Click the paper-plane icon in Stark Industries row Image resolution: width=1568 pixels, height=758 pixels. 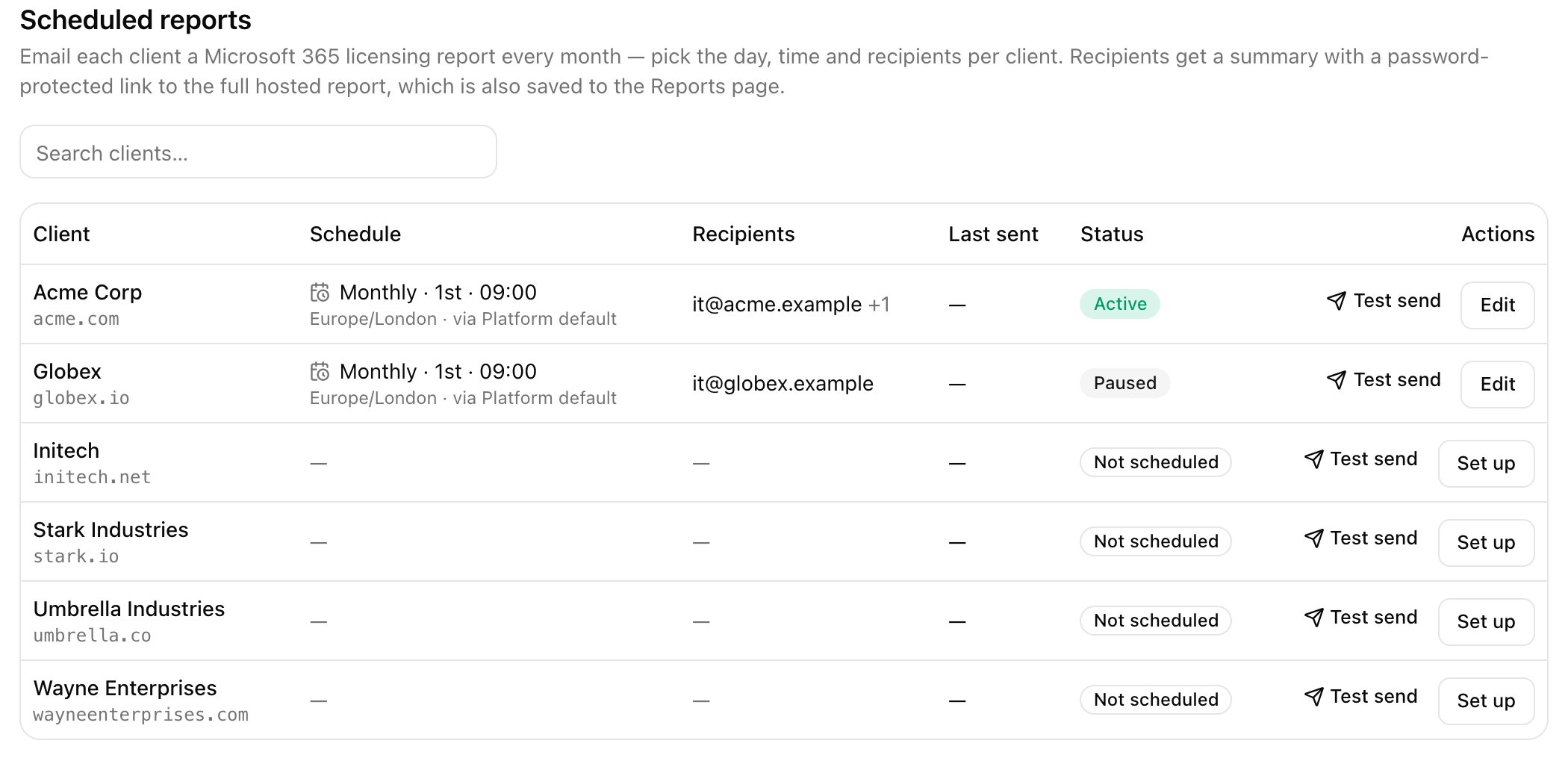coord(1314,538)
